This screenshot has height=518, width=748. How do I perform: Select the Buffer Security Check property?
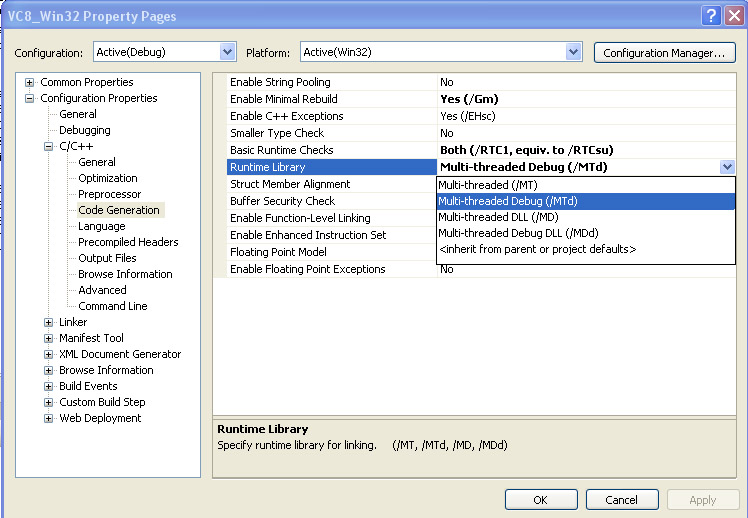coord(332,201)
